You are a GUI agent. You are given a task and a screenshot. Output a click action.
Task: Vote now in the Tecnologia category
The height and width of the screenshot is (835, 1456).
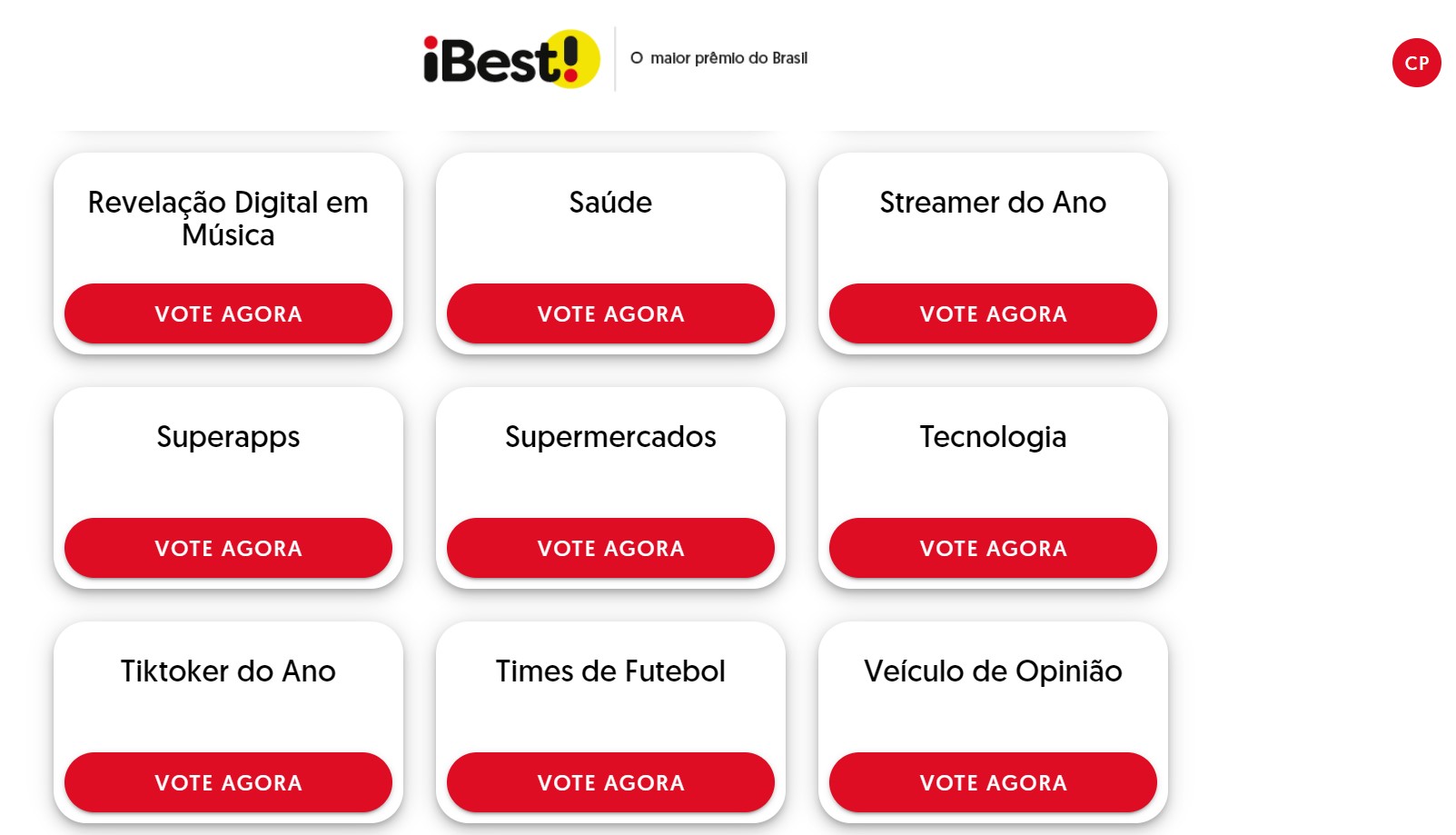993,548
